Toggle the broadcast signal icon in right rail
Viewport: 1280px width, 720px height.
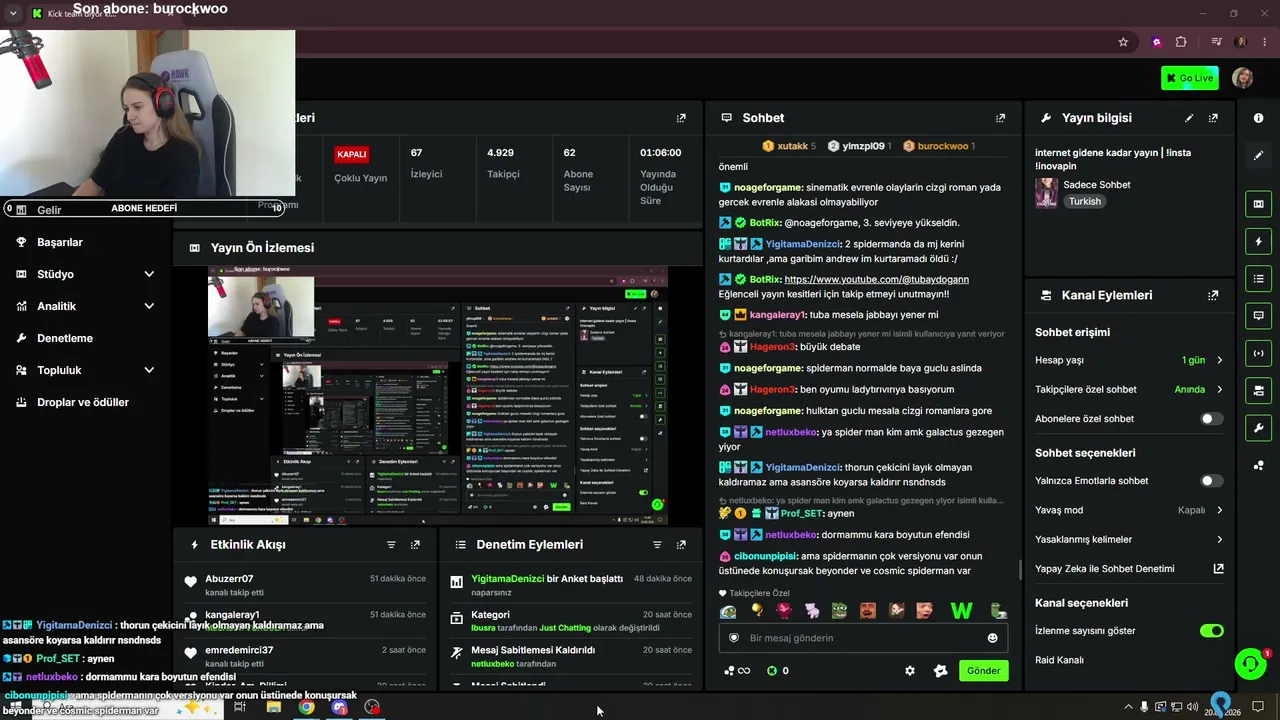1258,352
